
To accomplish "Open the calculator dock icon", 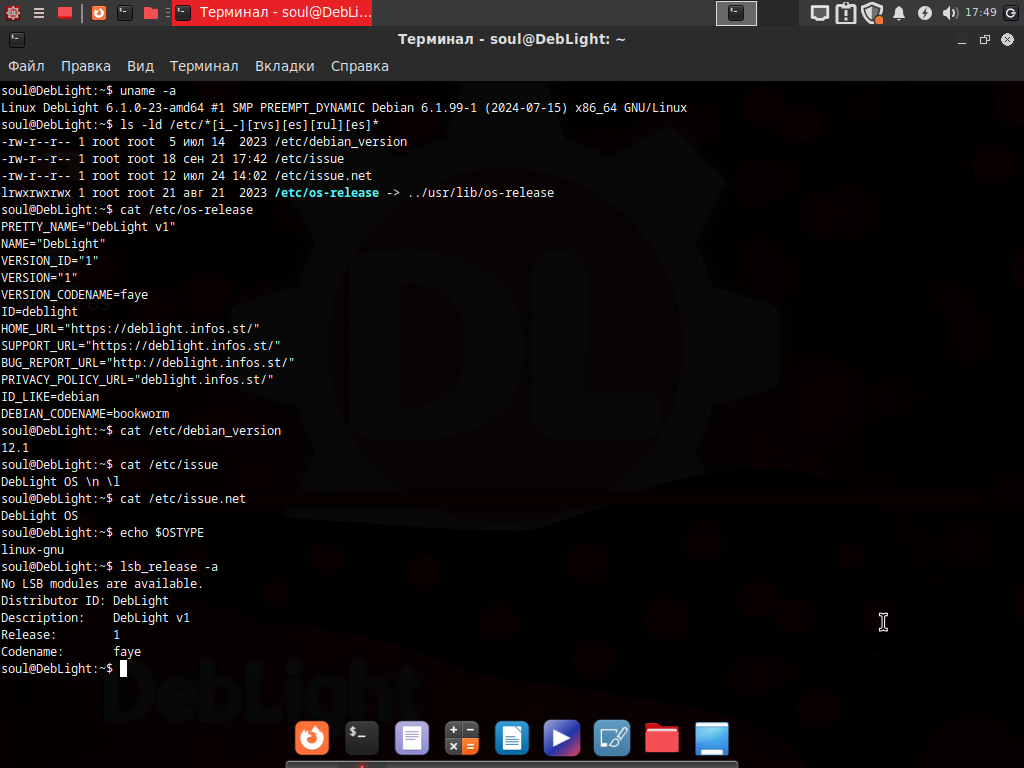I will click(x=462, y=738).
